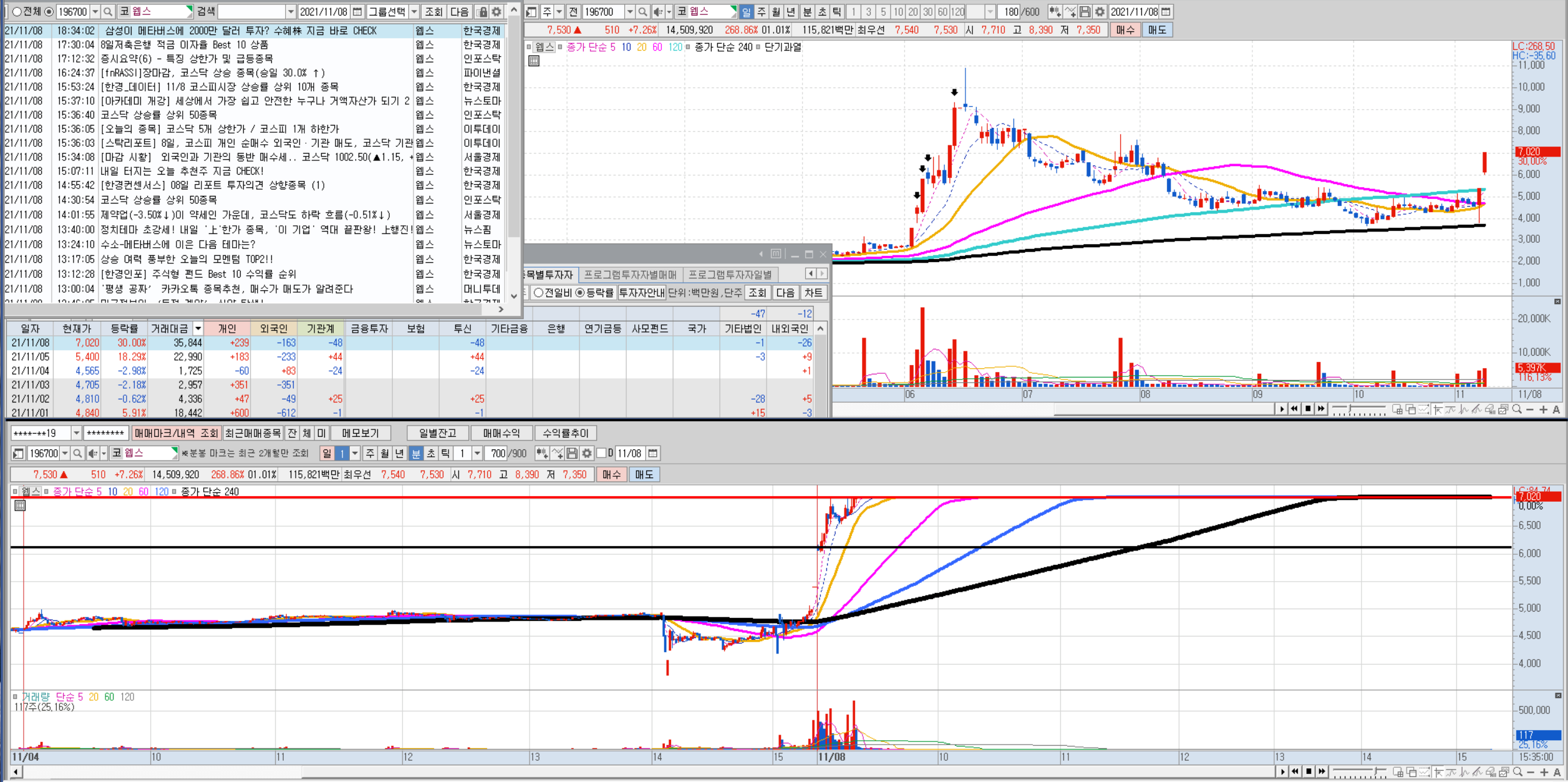Viewport: 1568px width, 782px height.
Task: Open the 일별잔고 tab
Action: coord(438,433)
